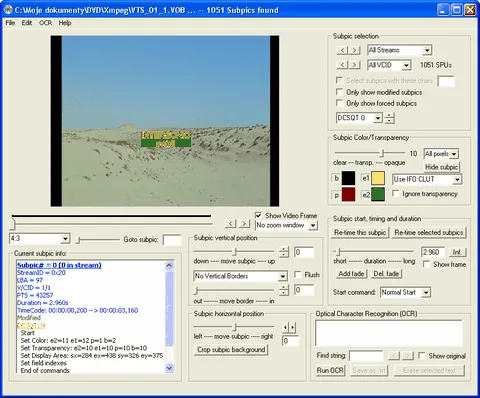The image size is (480, 398).
Task: Go to previous subpic below video
Action: 231,224
